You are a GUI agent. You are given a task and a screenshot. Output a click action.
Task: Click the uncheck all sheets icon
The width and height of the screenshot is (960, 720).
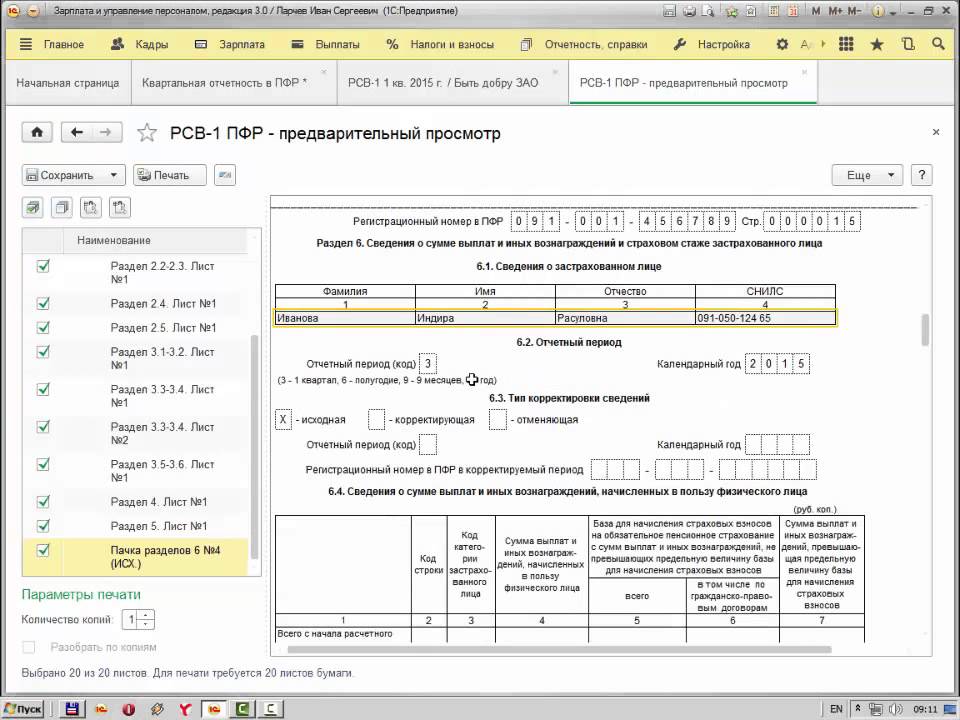[x=61, y=208]
